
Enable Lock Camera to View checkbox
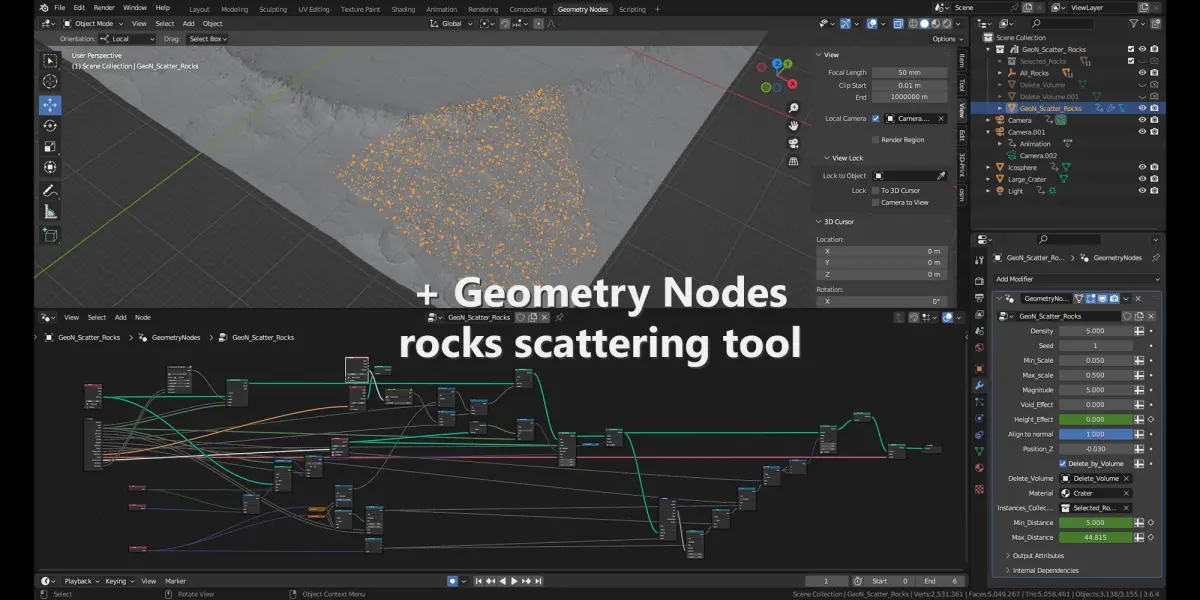pos(875,202)
